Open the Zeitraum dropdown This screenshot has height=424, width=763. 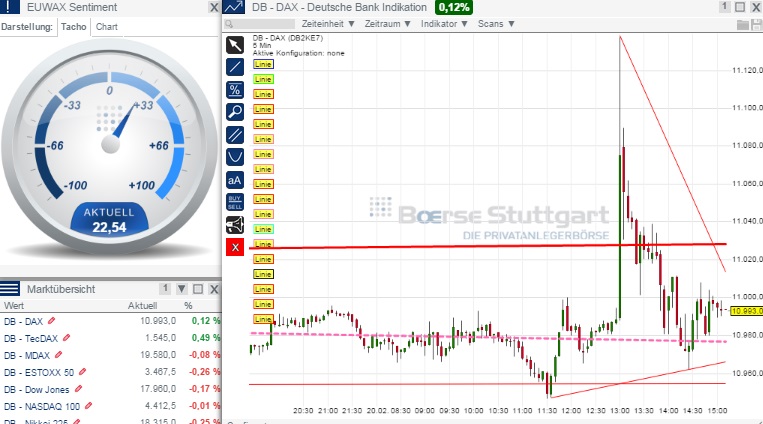[387, 24]
